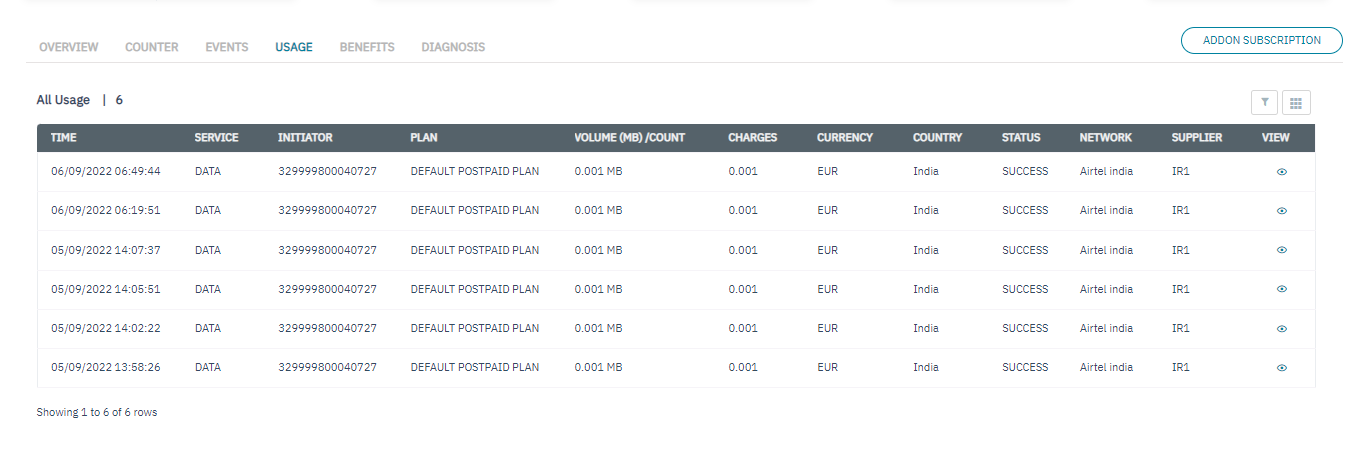Image resolution: width=1353 pixels, height=453 pixels.
Task: Sort by the Time column header
Action: 64,138
